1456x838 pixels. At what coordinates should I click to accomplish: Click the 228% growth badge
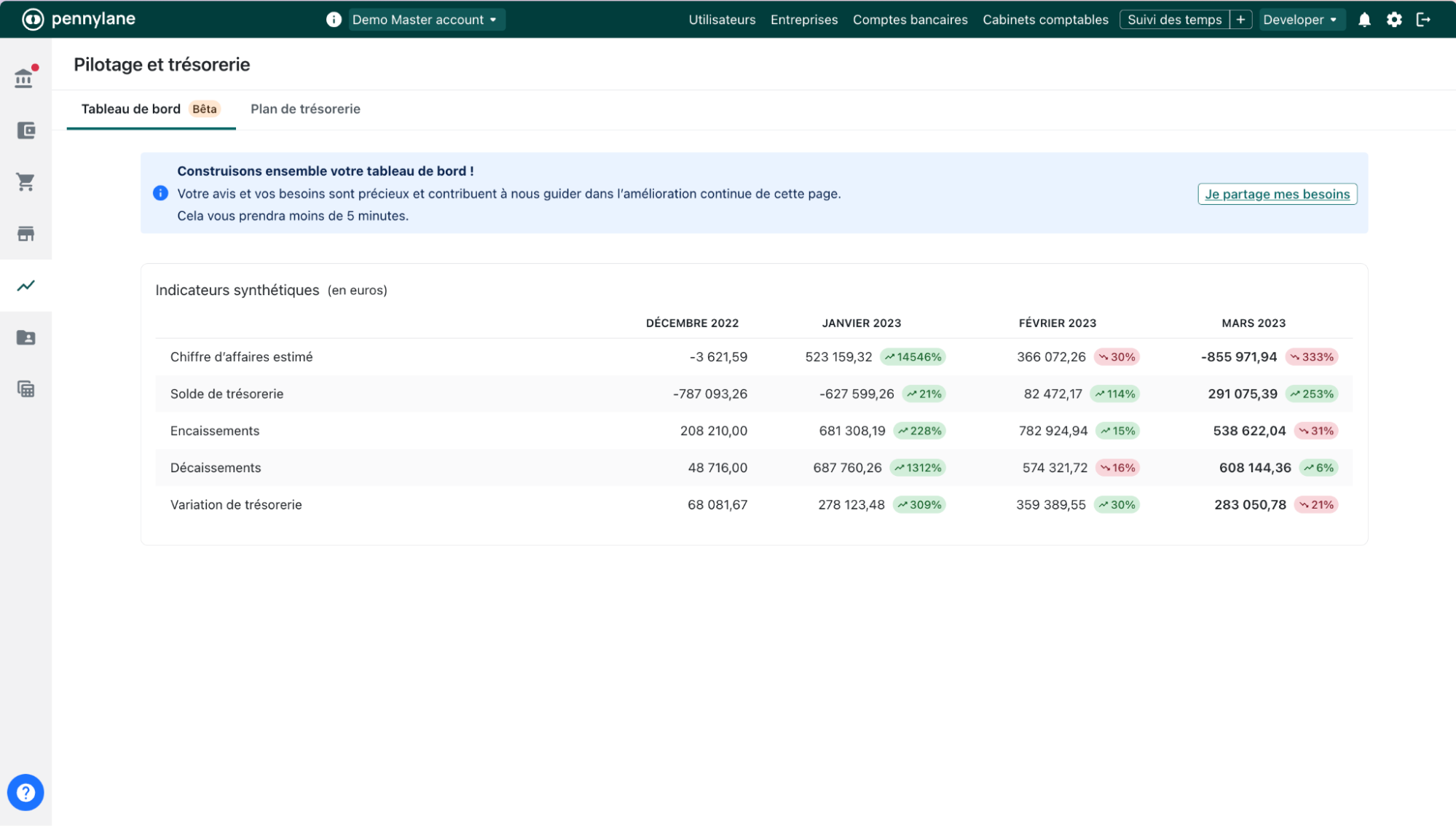coord(919,431)
